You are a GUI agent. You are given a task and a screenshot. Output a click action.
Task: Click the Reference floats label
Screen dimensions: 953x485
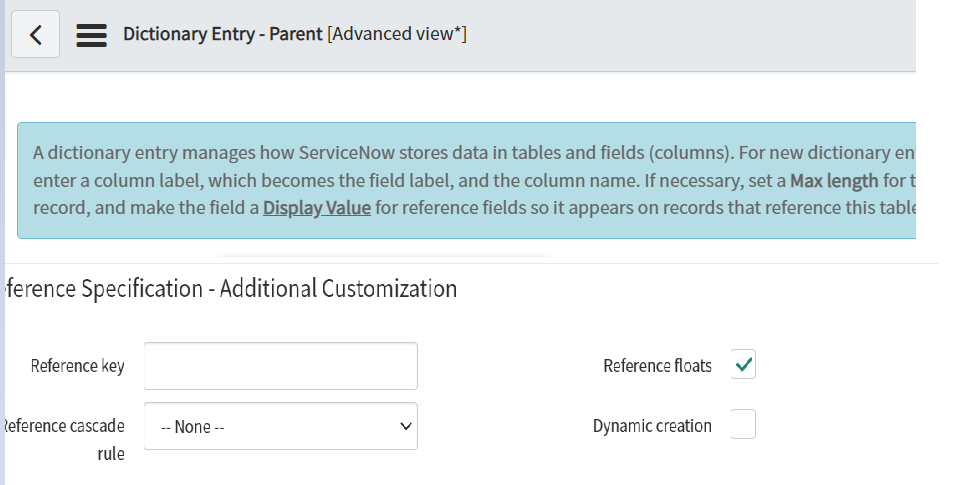pos(657,366)
